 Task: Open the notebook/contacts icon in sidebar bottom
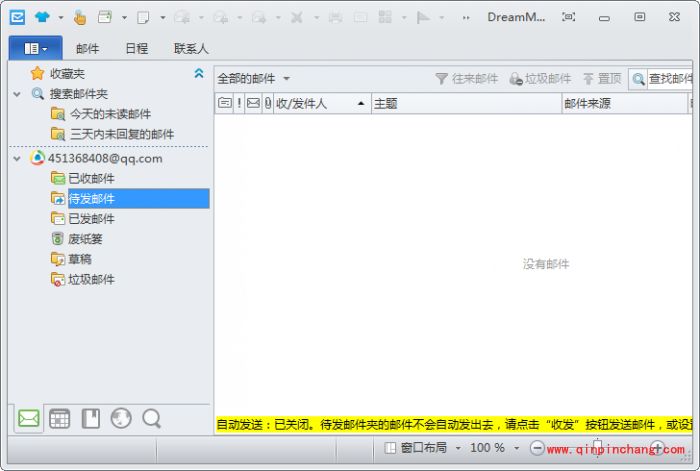pyautogui.click(x=91, y=419)
